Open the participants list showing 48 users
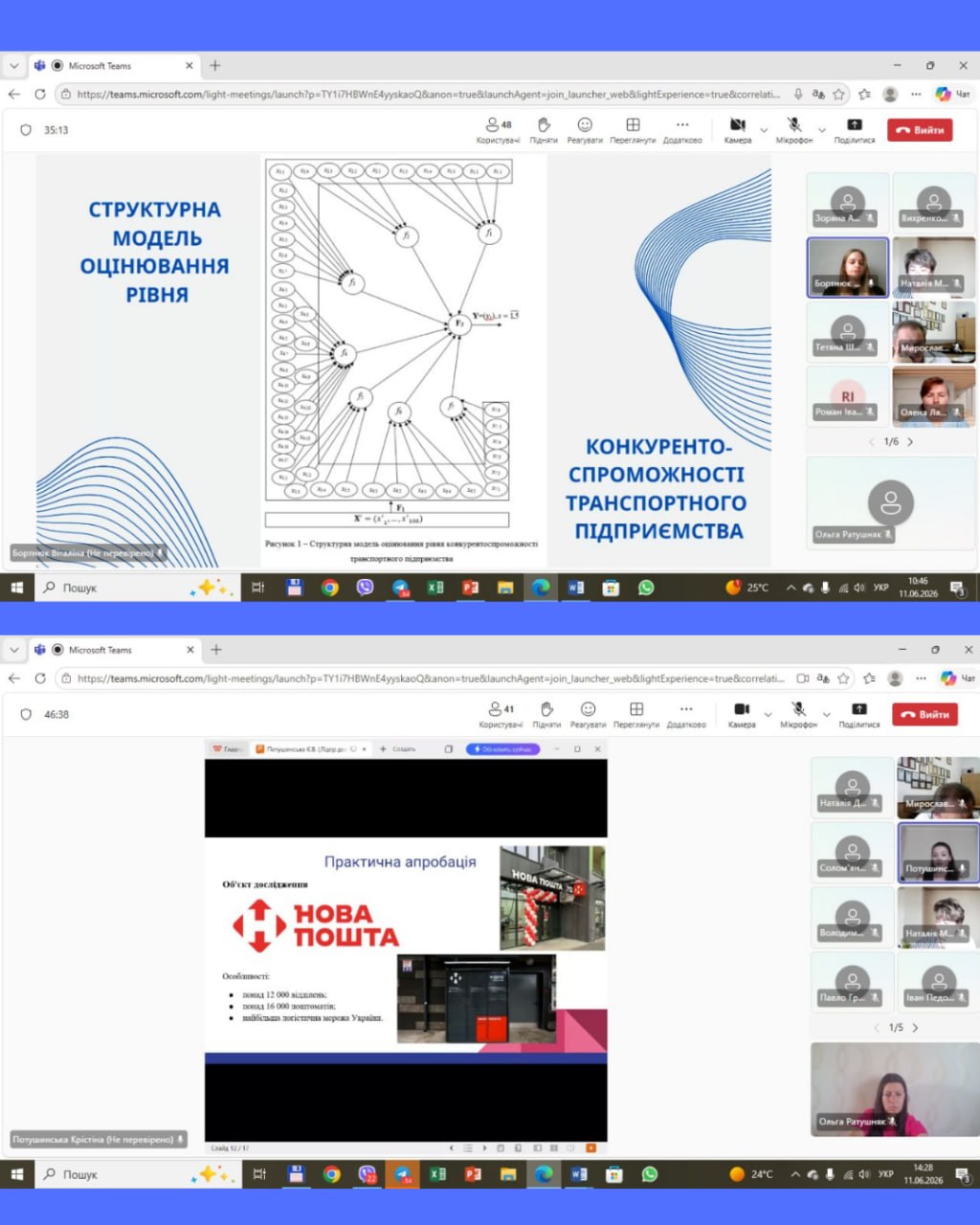 tap(498, 130)
